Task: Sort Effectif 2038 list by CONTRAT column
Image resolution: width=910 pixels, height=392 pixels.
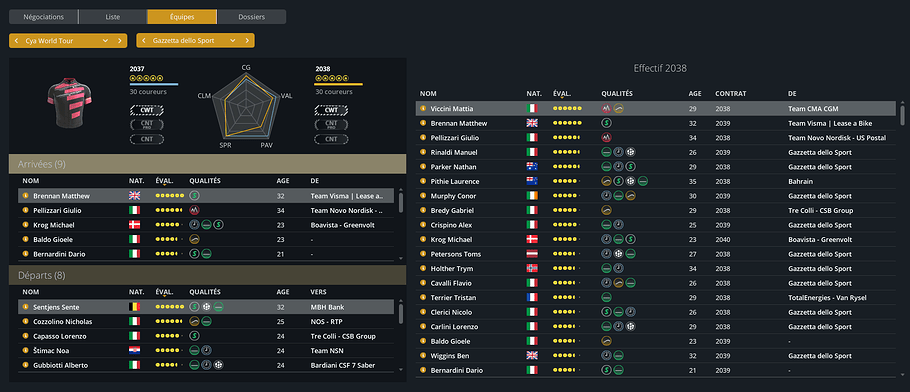Action: pyautogui.click(x=731, y=93)
